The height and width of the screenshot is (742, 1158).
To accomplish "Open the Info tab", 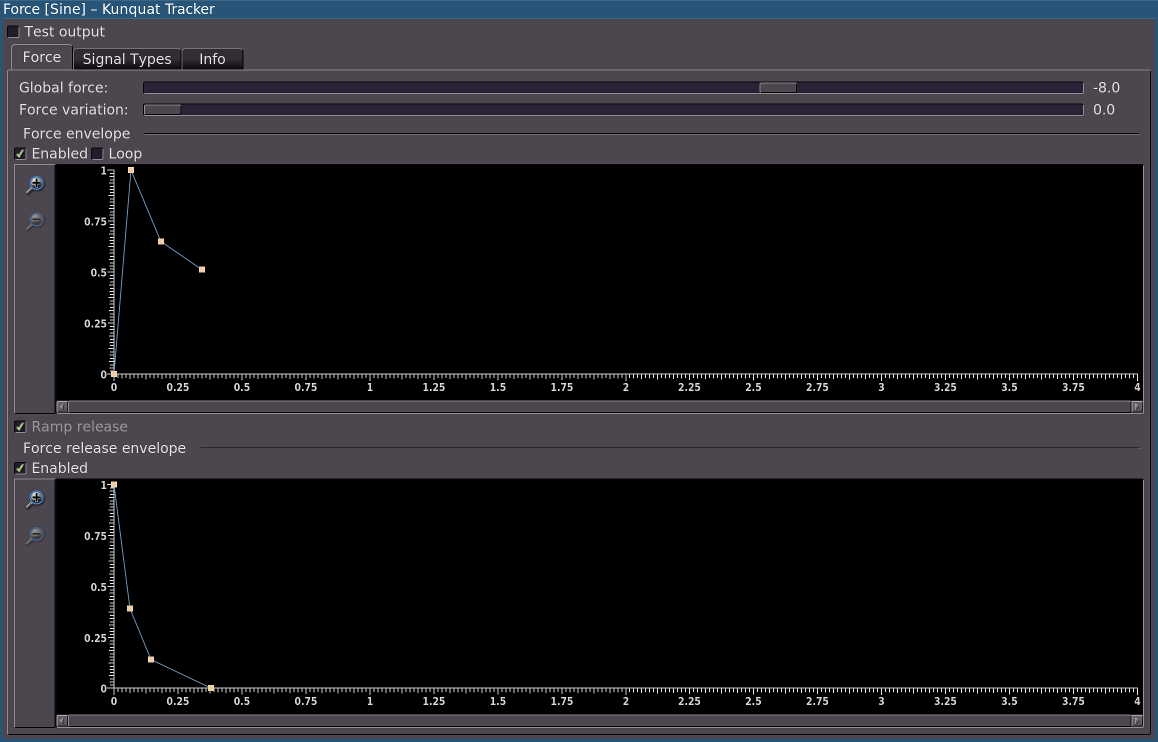I will (212, 59).
